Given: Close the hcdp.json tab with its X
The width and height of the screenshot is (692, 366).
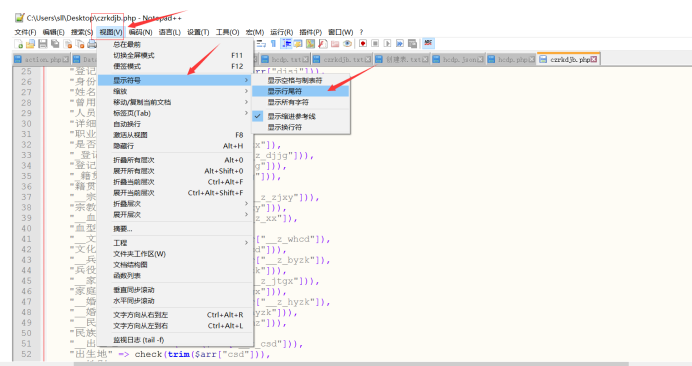Looking at the screenshot, I should pos(480,59).
